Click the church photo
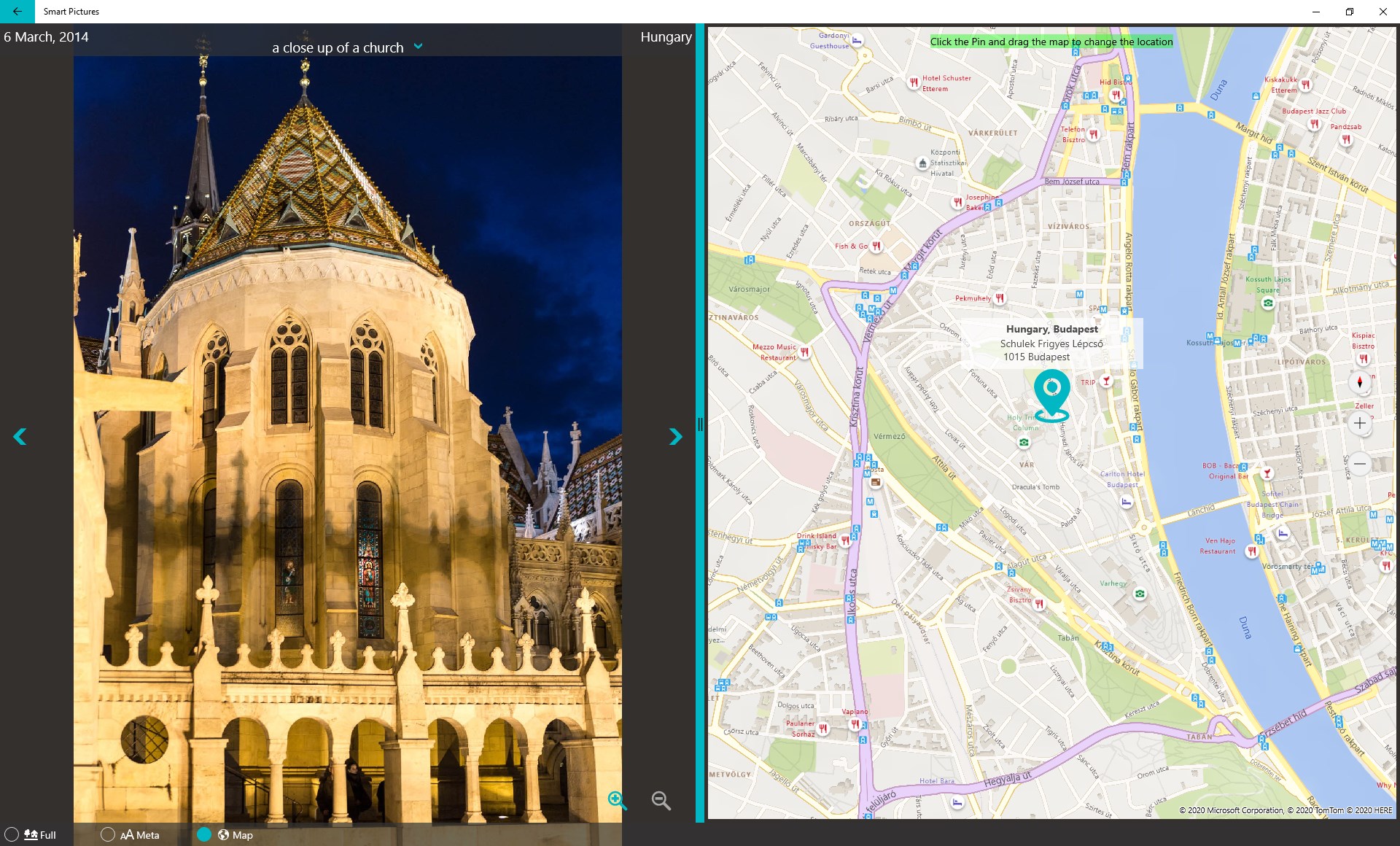This screenshot has height=846, width=1400. coord(347,438)
